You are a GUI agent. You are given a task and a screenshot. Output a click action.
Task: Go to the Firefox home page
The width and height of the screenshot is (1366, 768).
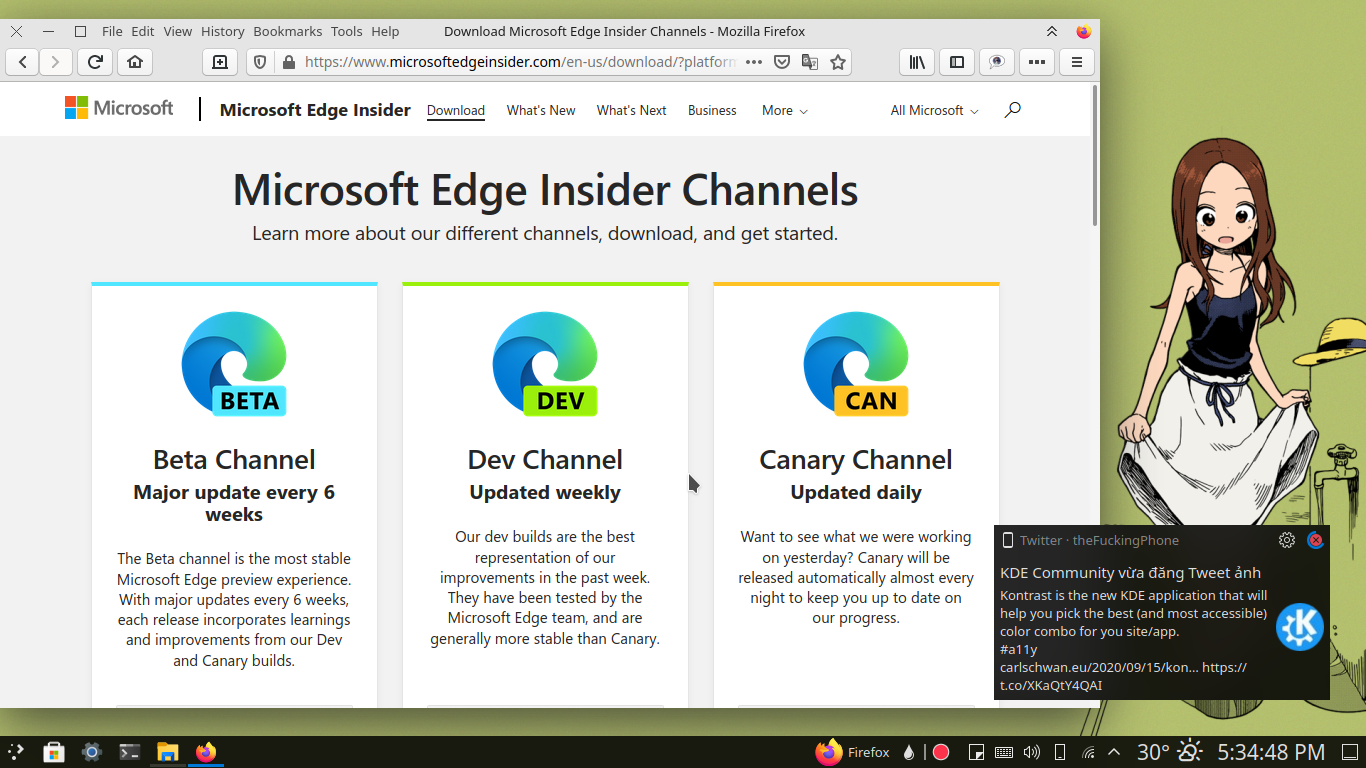135,62
